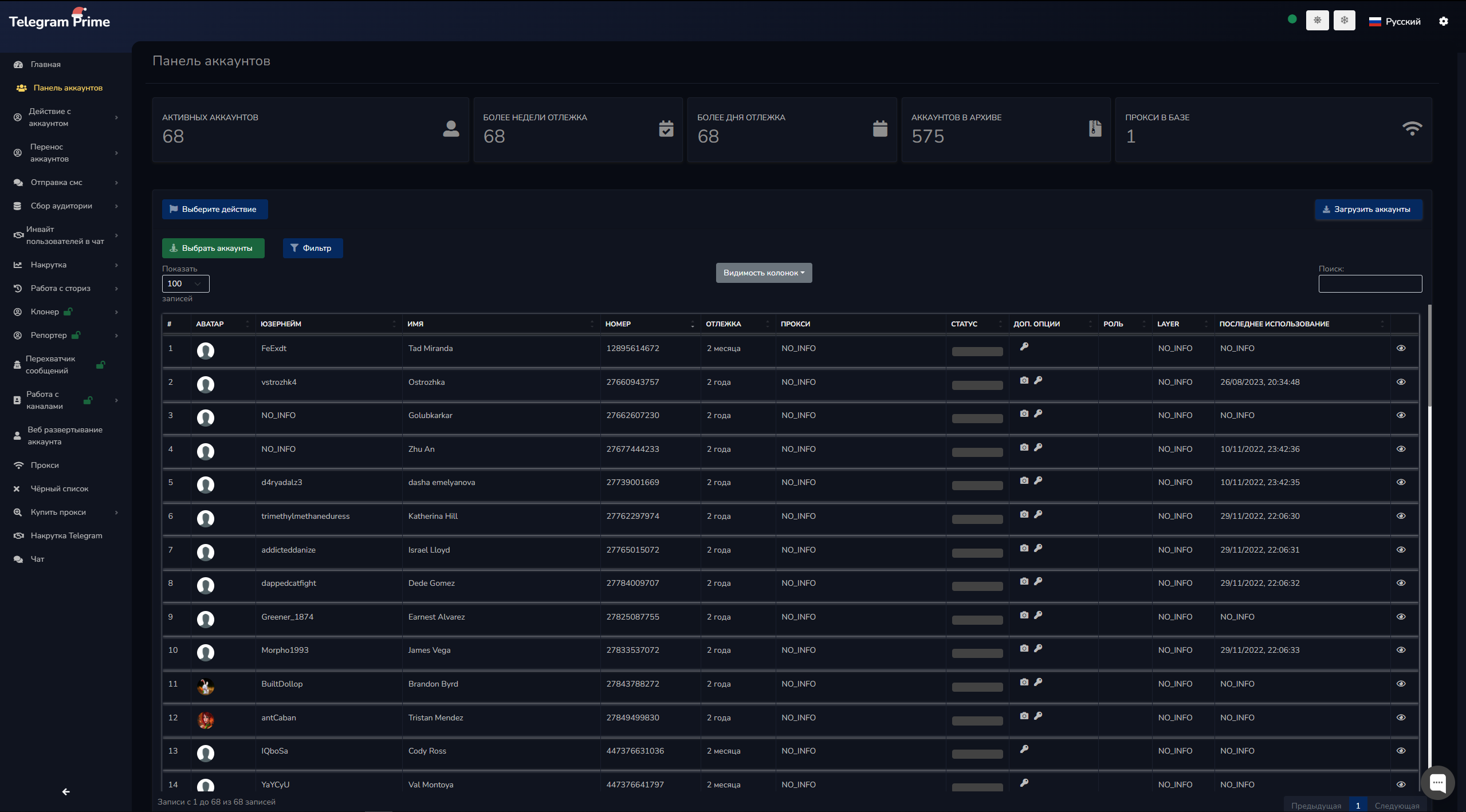
Task: Open the show 100 records dropdown
Action: coord(186,283)
